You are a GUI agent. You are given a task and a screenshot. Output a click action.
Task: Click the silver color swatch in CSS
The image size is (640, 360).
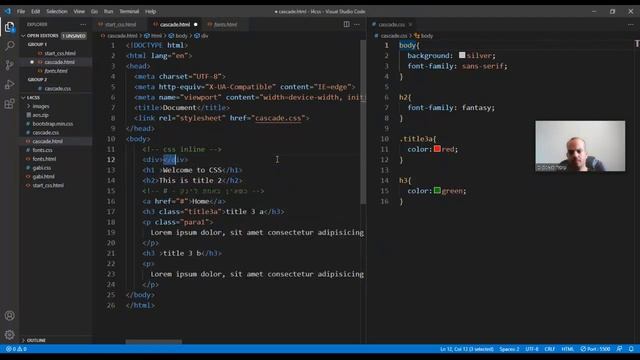tap(462, 55)
